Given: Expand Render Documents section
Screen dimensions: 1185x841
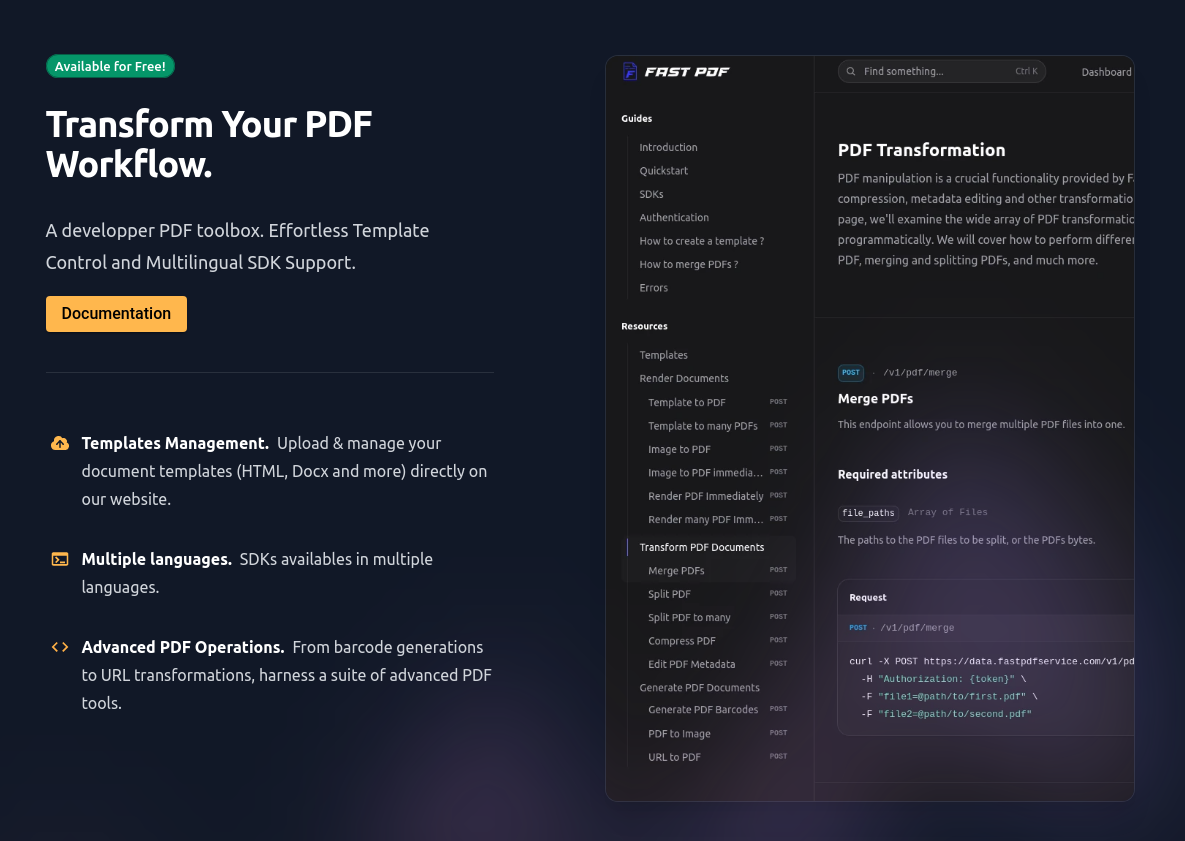Looking at the screenshot, I should click(x=684, y=379).
